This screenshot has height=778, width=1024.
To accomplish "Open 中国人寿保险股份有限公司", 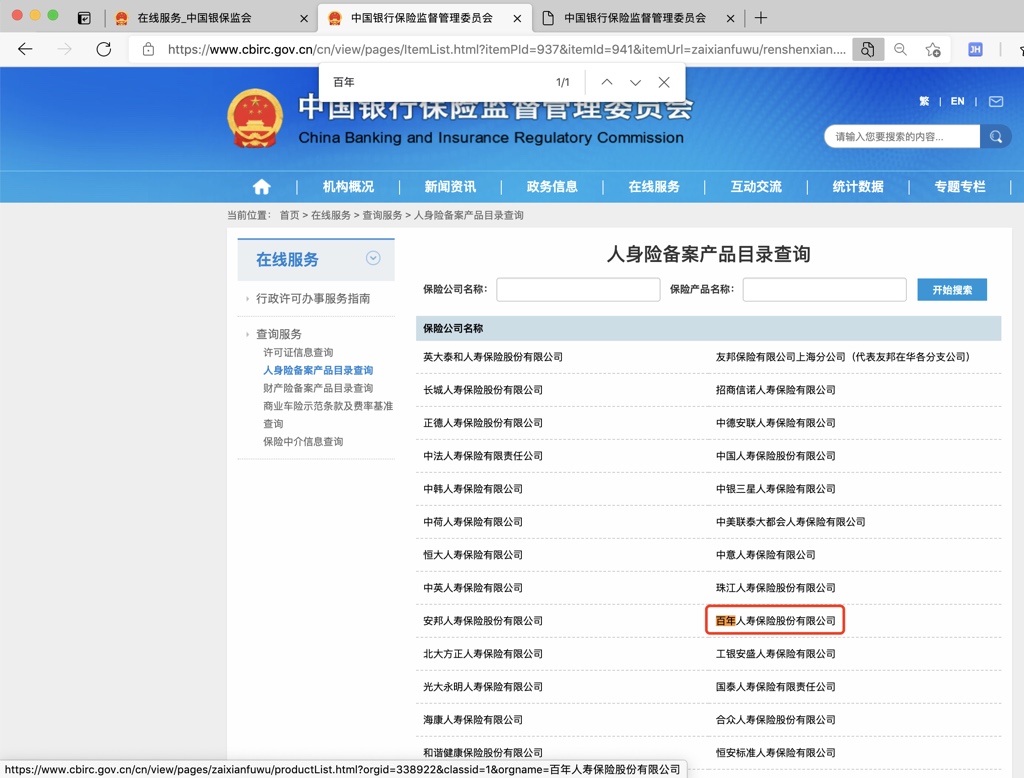I will tap(775, 456).
